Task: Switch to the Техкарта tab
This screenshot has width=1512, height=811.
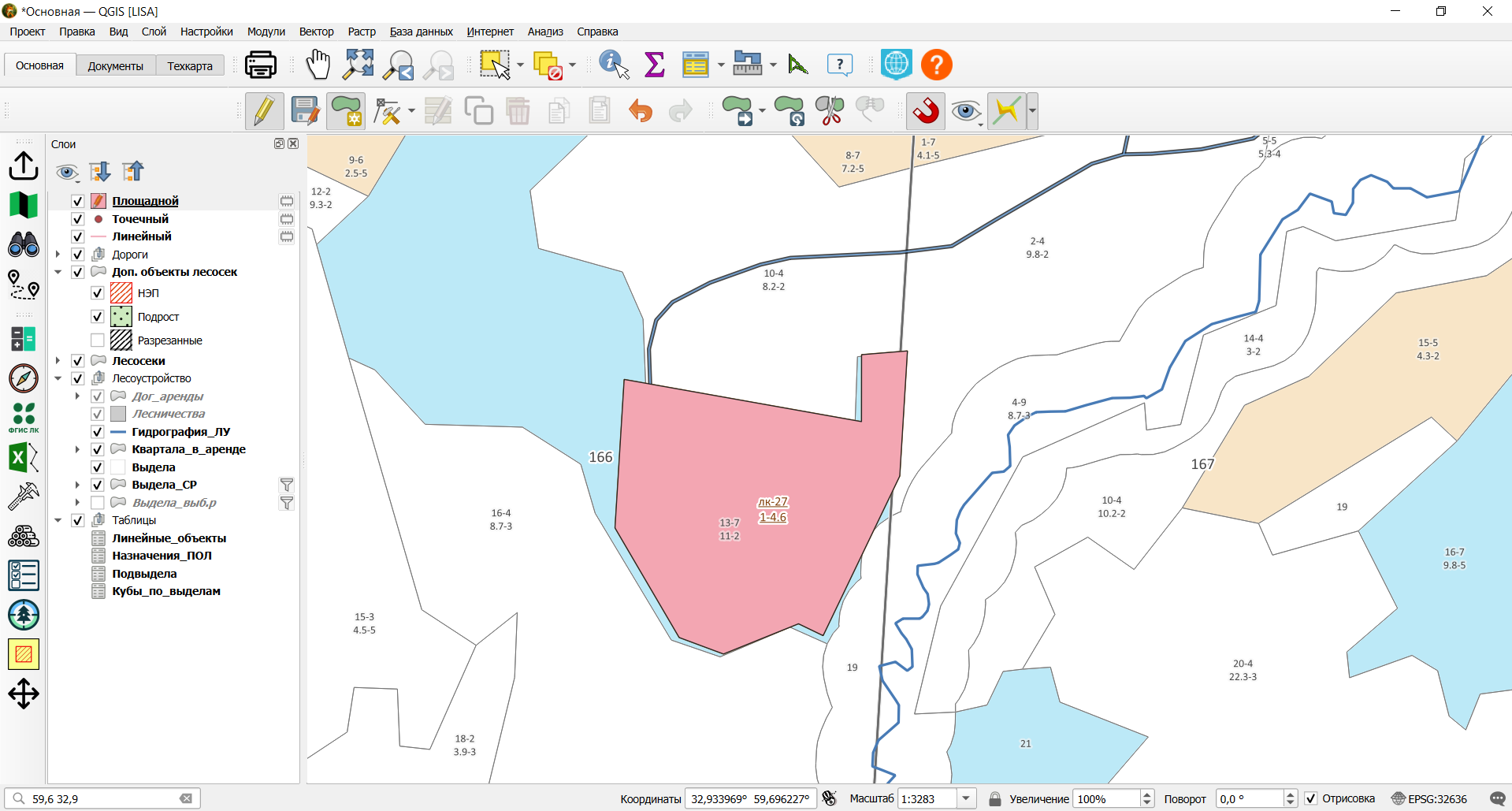Action: [190, 65]
